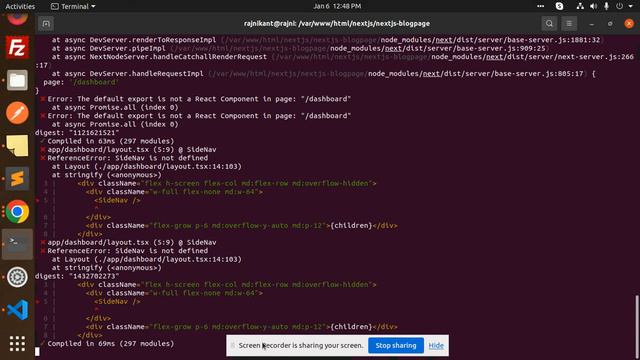Launch Google Chrome from the dock
This screenshot has height=360, width=640.
click(x=17, y=211)
